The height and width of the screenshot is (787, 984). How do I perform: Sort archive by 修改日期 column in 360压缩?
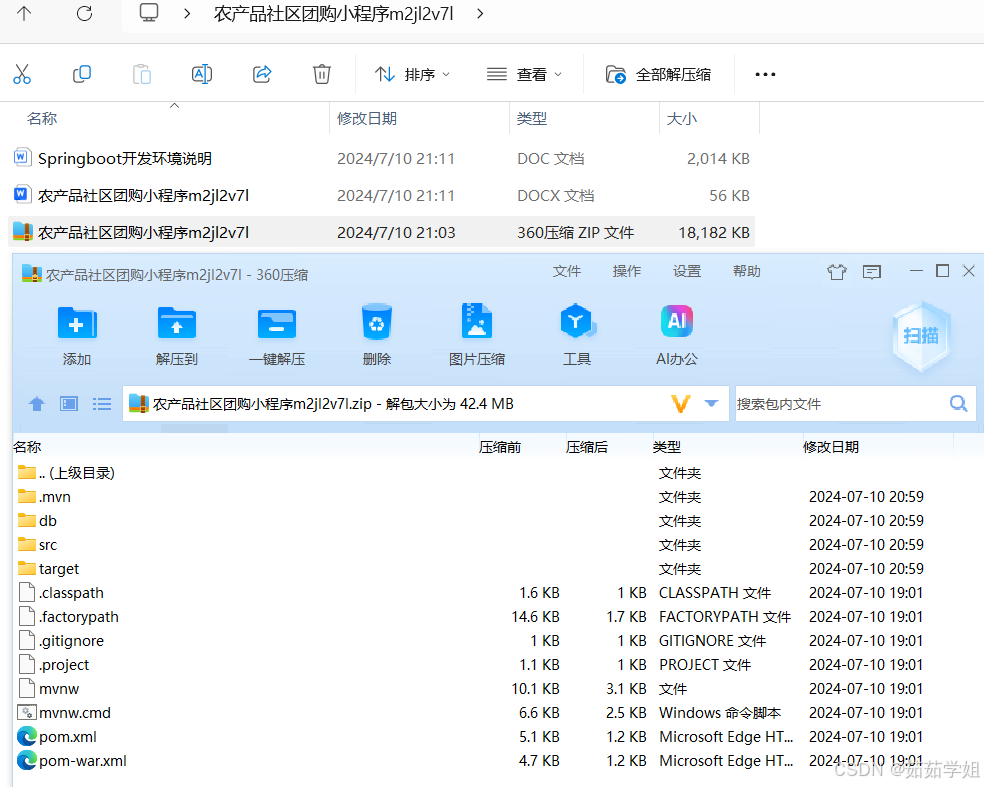[831, 447]
